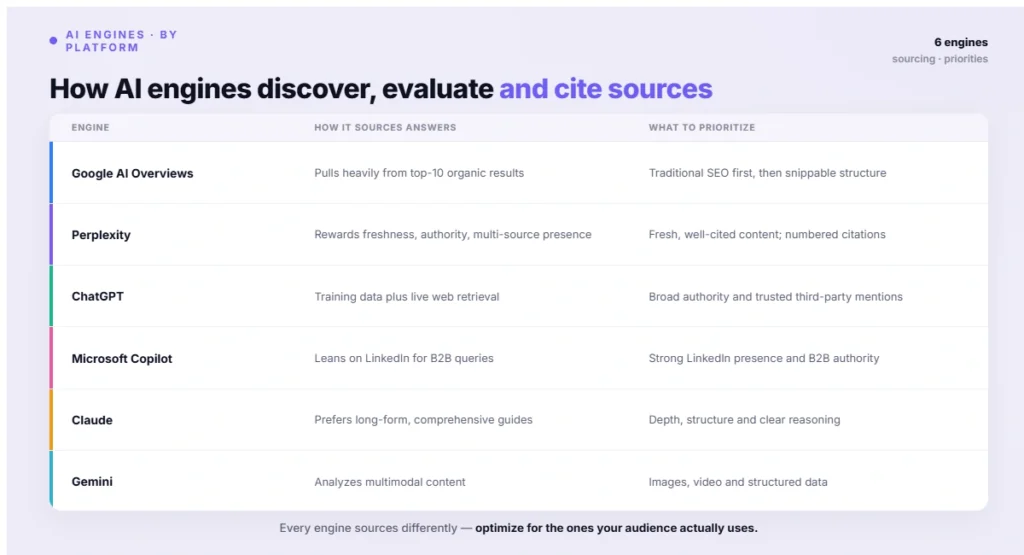1024x555 pixels.
Task: Click 'Depth, structure and clear reasoning'
Action: (744, 420)
